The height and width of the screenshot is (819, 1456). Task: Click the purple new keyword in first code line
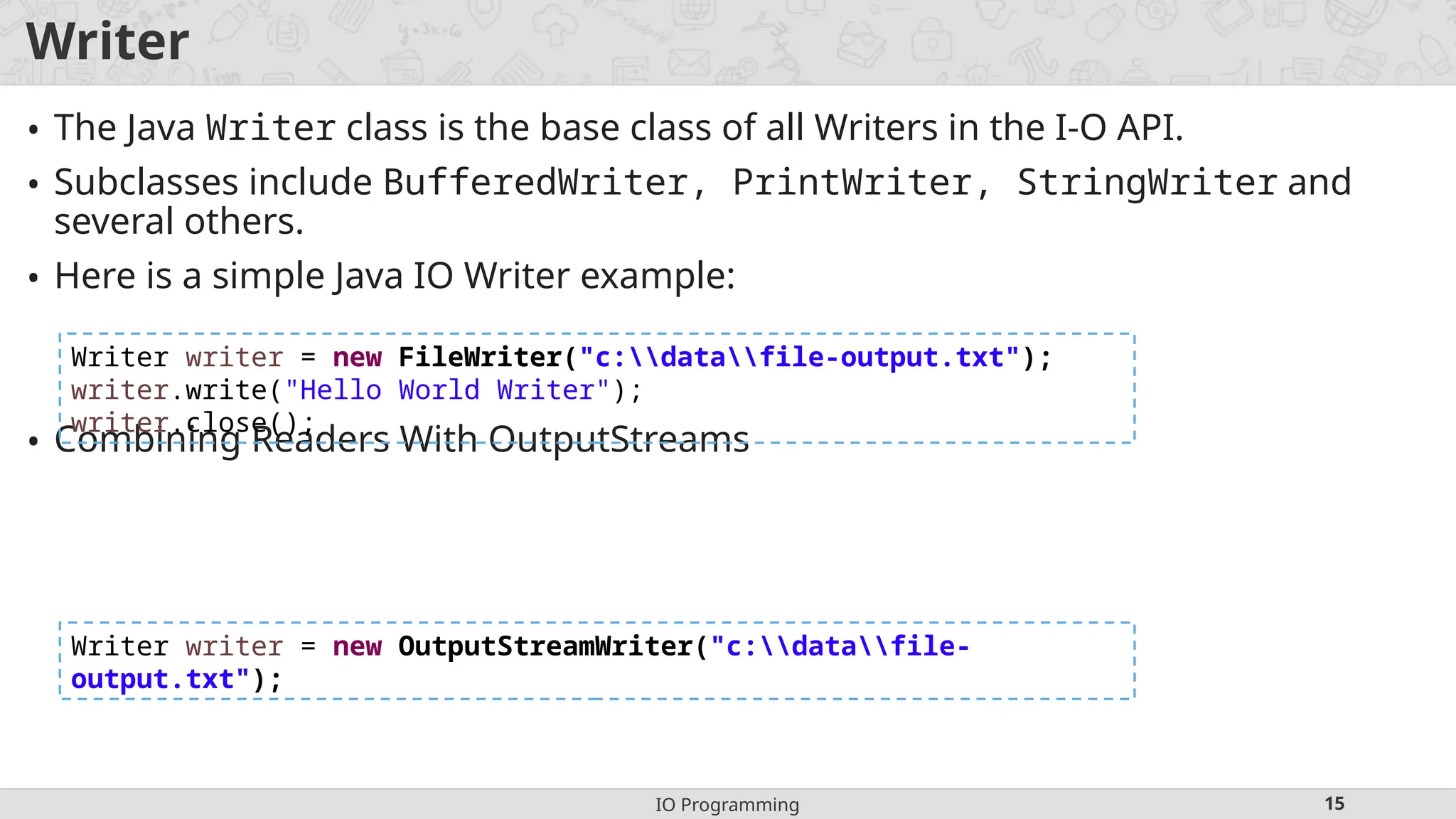coord(357,357)
